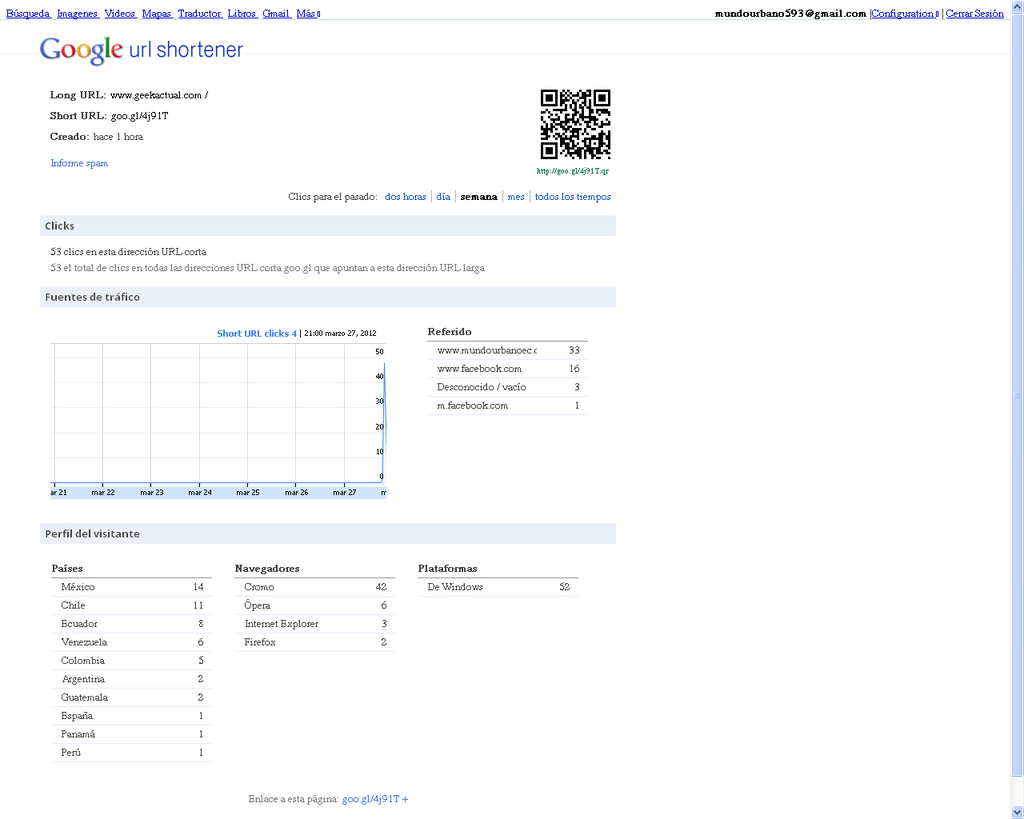Click the Google url shortener logo
Viewport: 1024px width, 819px height.
(x=141, y=50)
